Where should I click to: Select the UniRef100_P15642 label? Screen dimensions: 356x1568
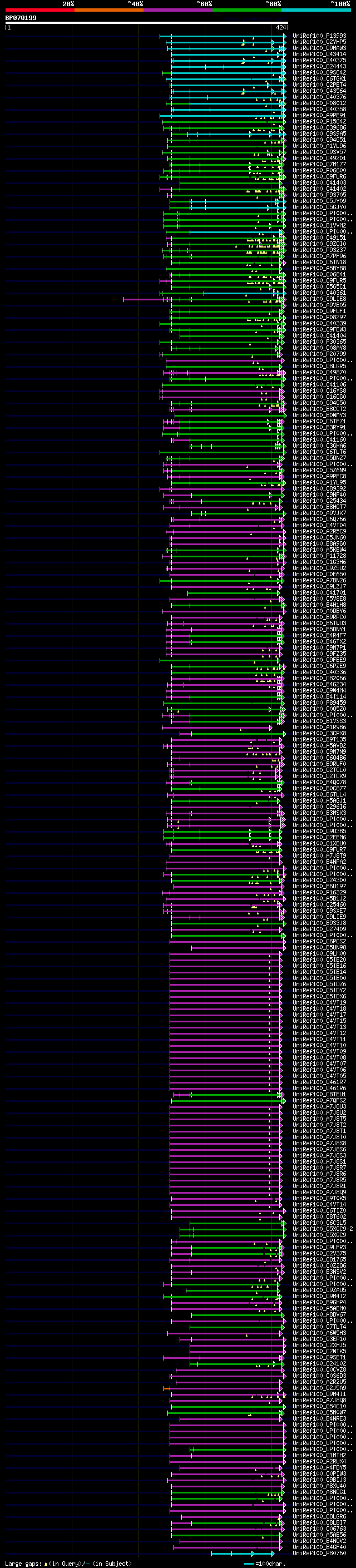(319, 122)
